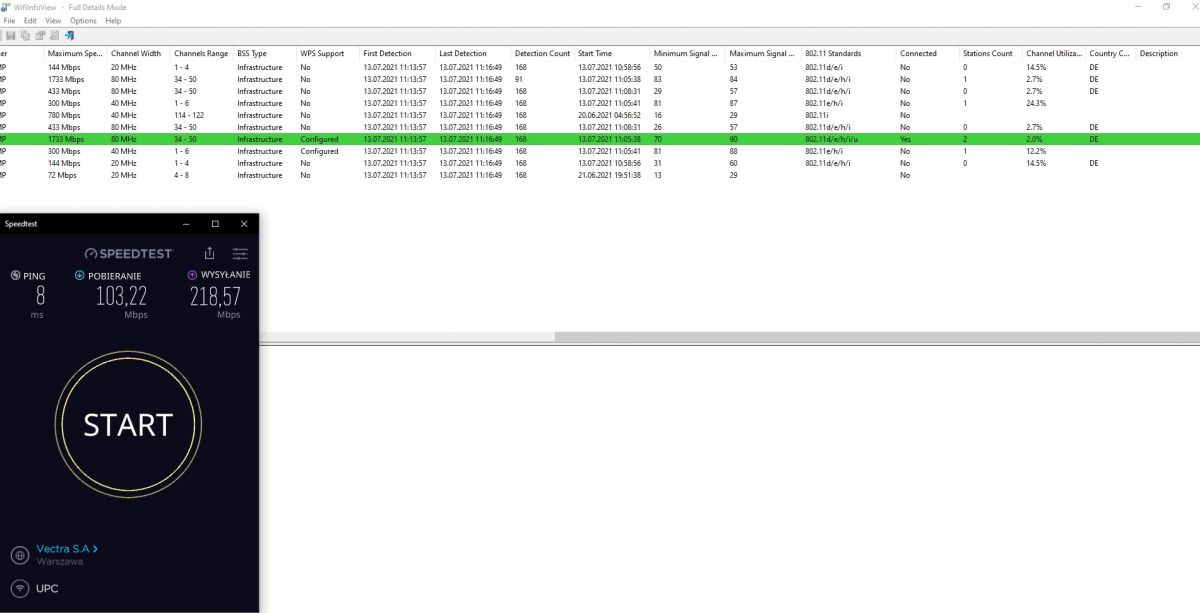Image resolution: width=1200 pixels, height=613 pixels.
Task: Click the share results icon in Speedtest
Action: click(209, 254)
